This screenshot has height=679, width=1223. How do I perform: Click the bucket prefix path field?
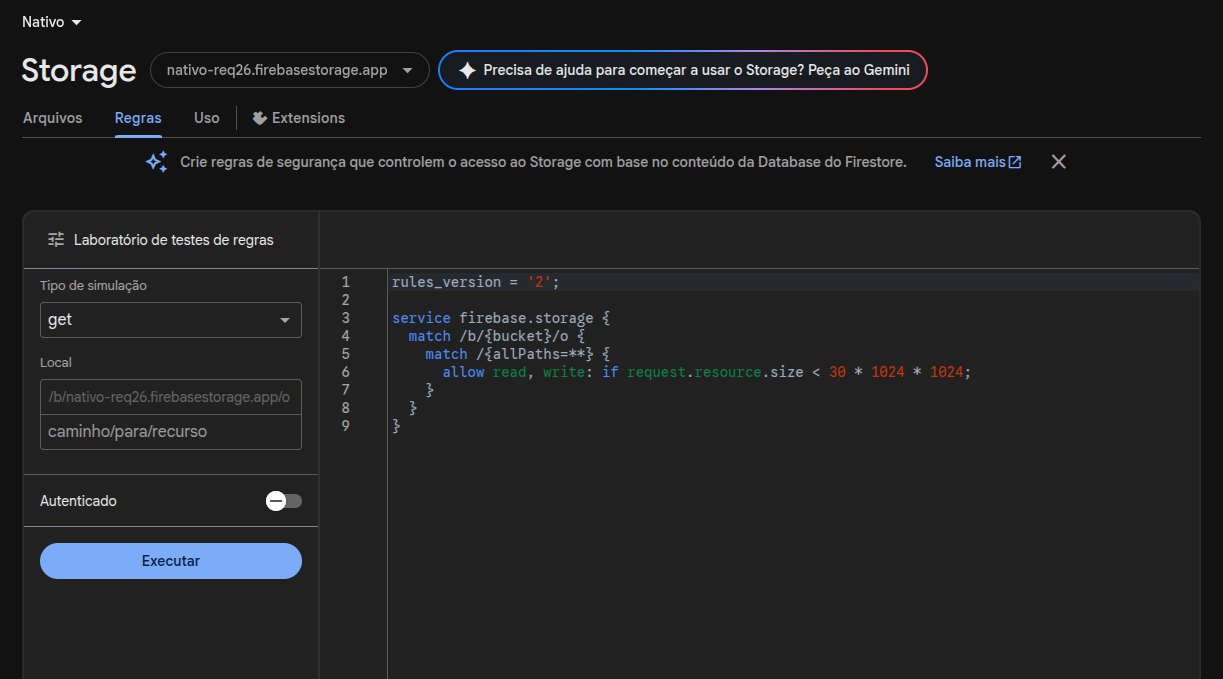pyautogui.click(x=171, y=397)
